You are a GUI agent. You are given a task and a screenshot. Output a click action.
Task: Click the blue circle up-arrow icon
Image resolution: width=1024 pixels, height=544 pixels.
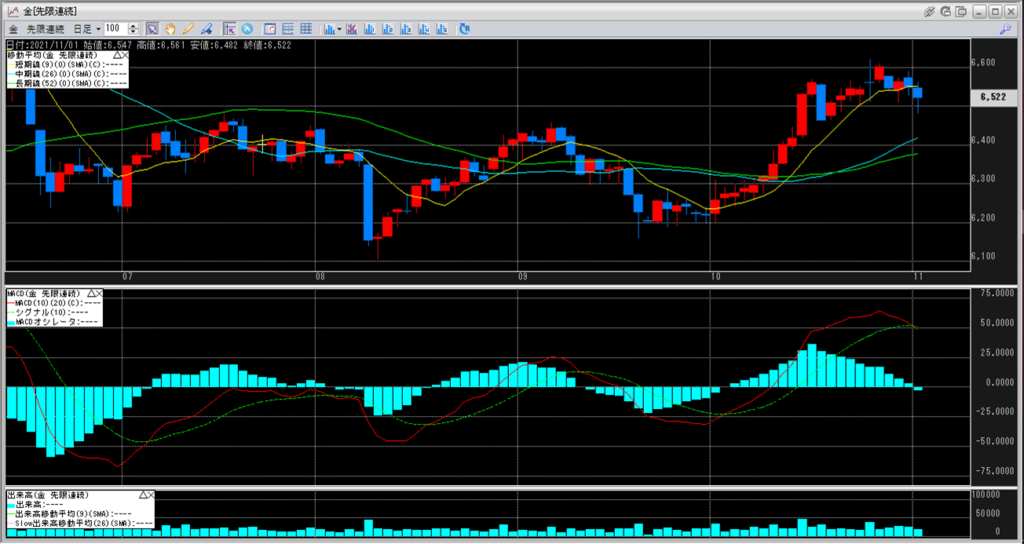[247, 29]
